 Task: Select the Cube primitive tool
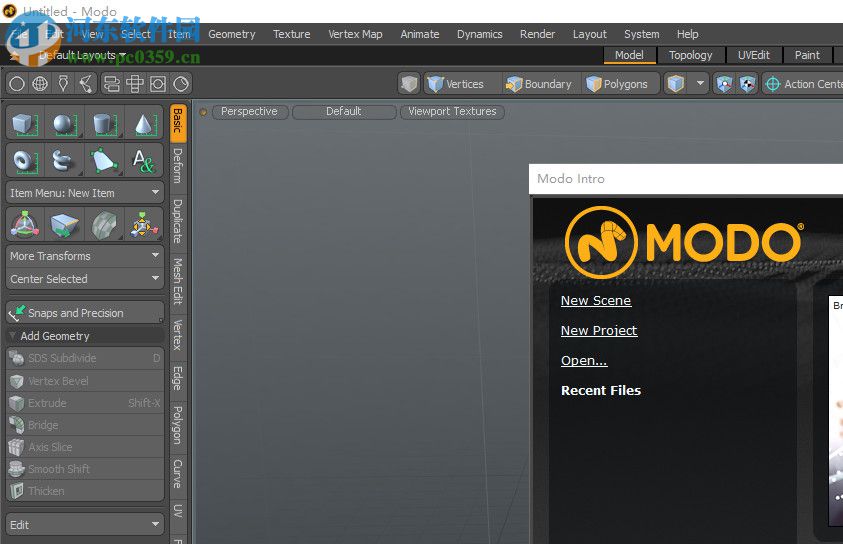coord(25,124)
